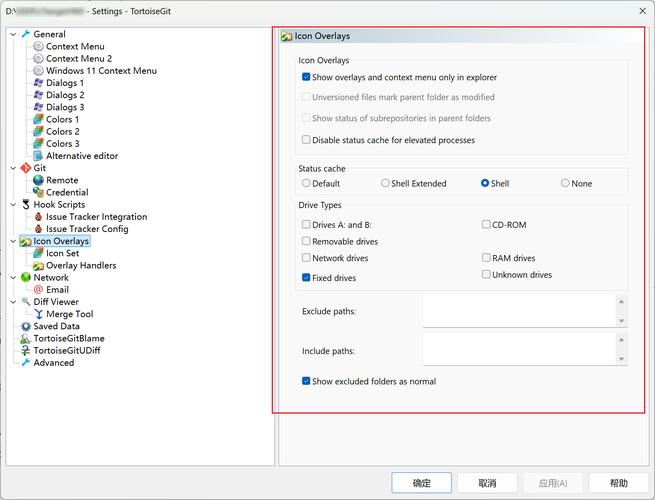655x500 pixels.
Task: Click inside the Include paths field
Action: click(519, 349)
